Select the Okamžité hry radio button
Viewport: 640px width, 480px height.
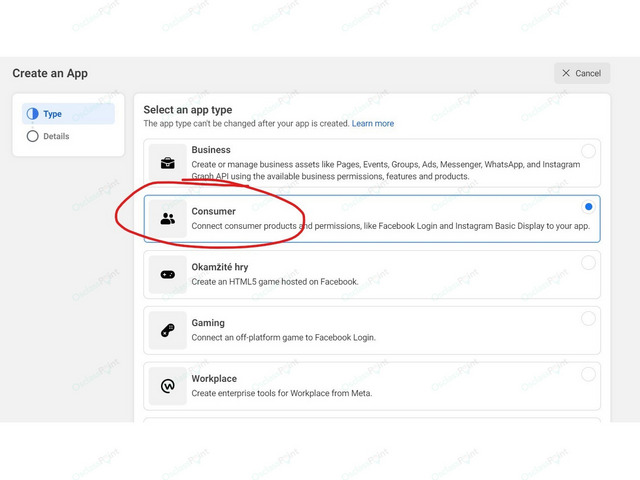tap(588, 262)
